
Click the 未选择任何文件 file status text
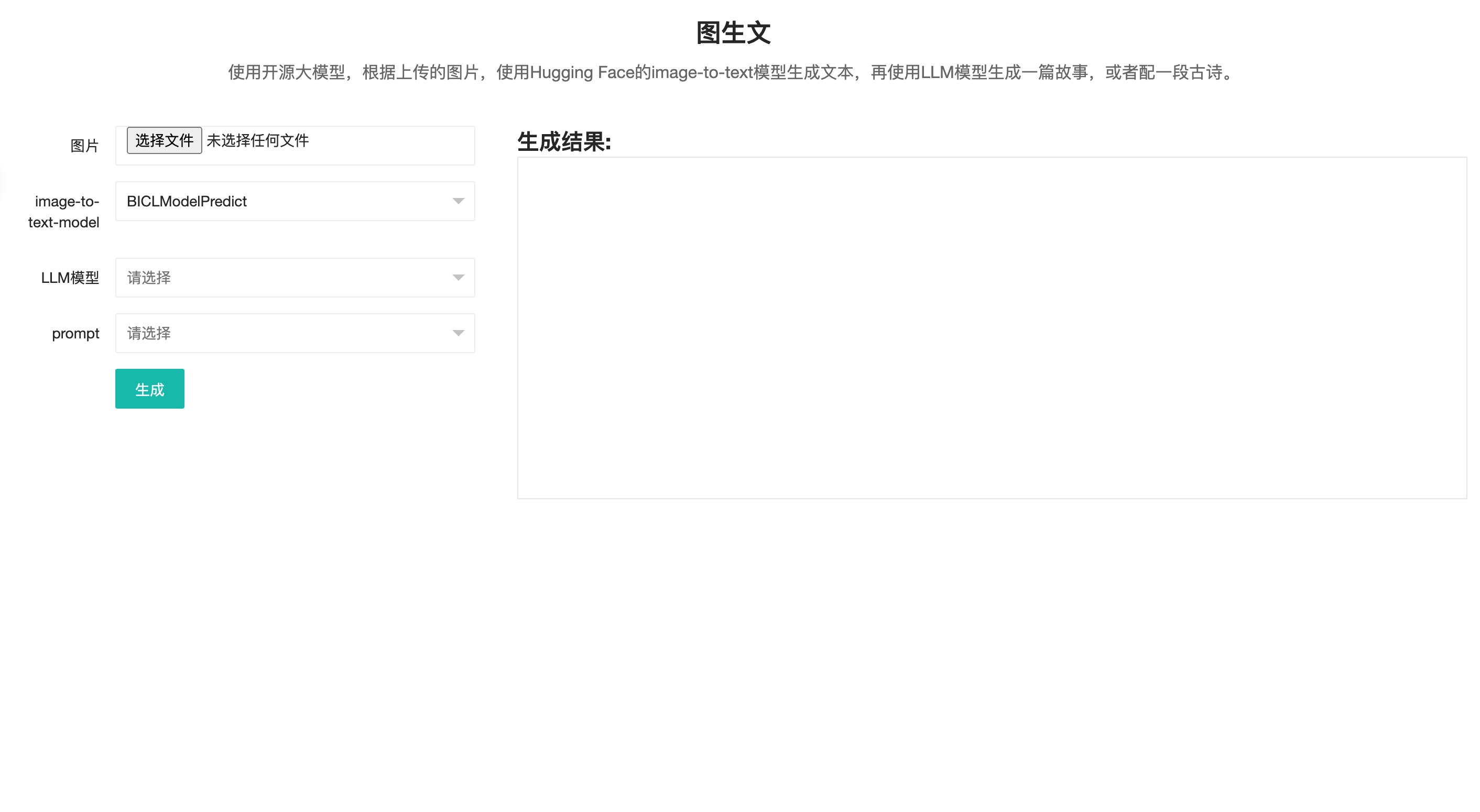click(257, 141)
